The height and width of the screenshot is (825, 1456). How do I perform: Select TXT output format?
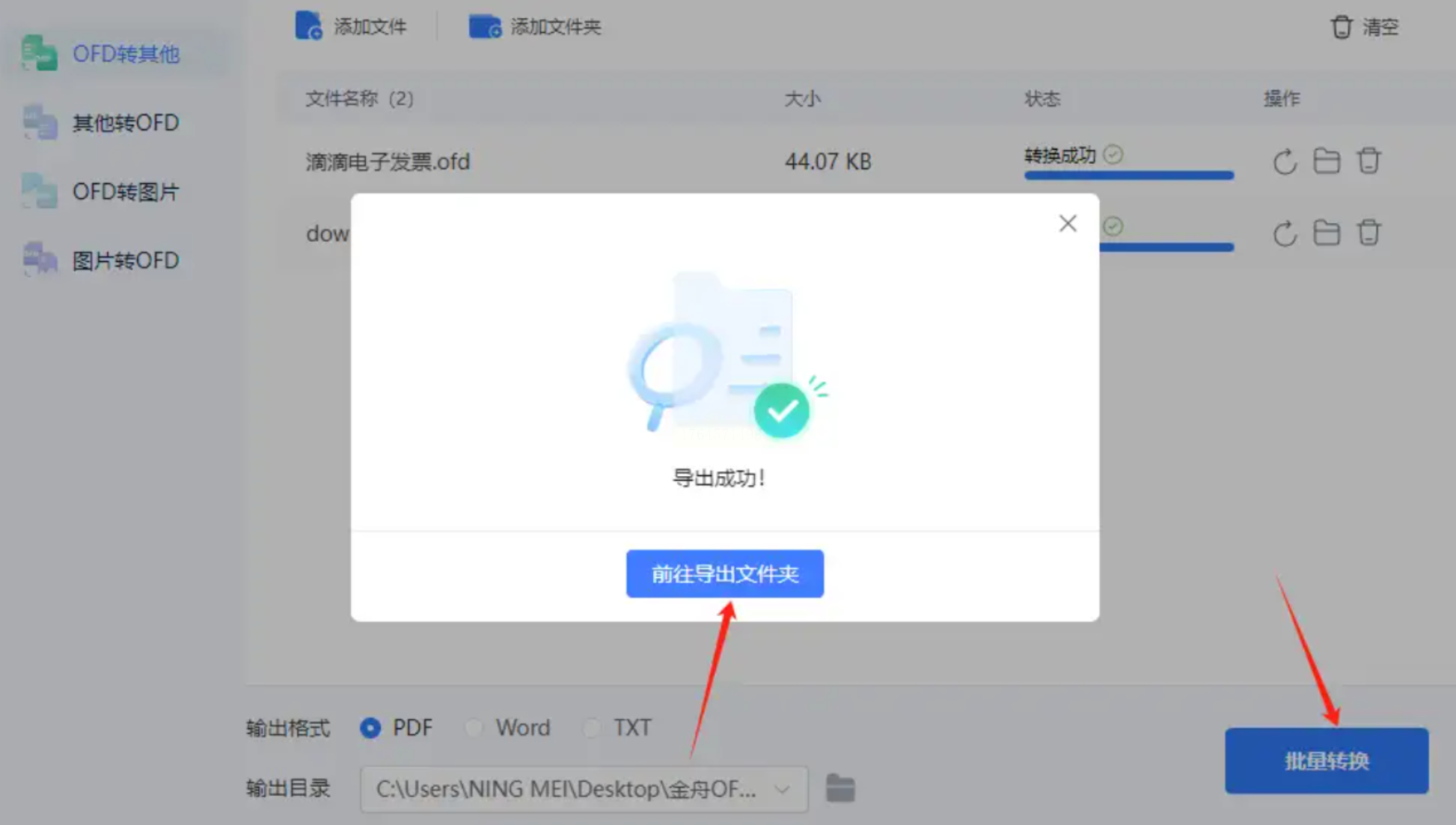click(x=591, y=728)
